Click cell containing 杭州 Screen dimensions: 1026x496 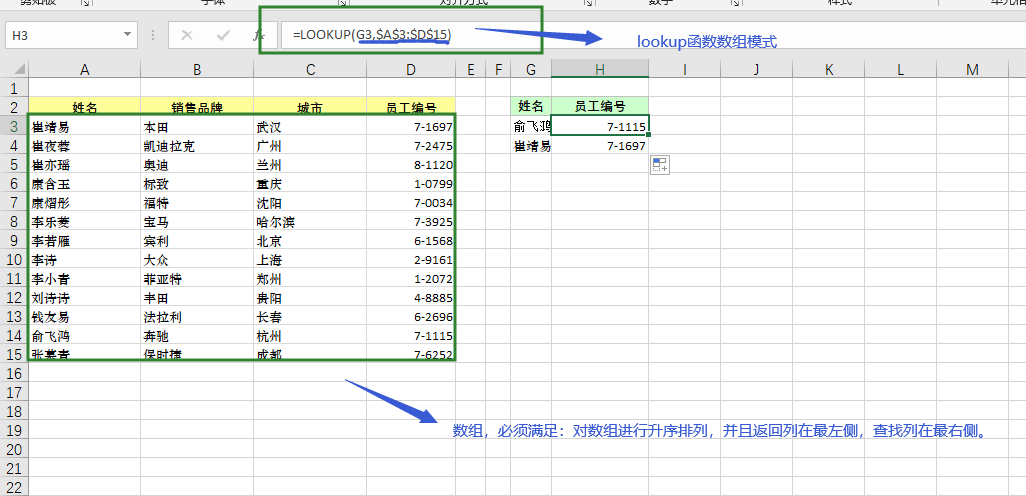(310, 336)
